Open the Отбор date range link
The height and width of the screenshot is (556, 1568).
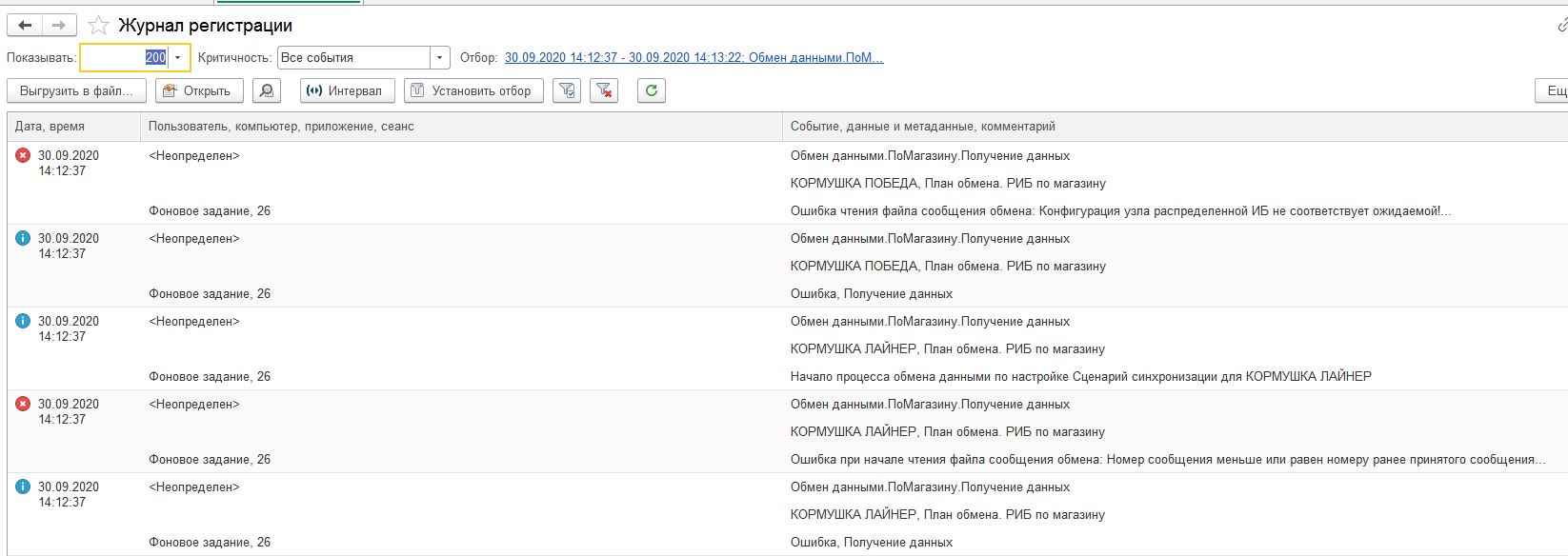click(x=694, y=58)
